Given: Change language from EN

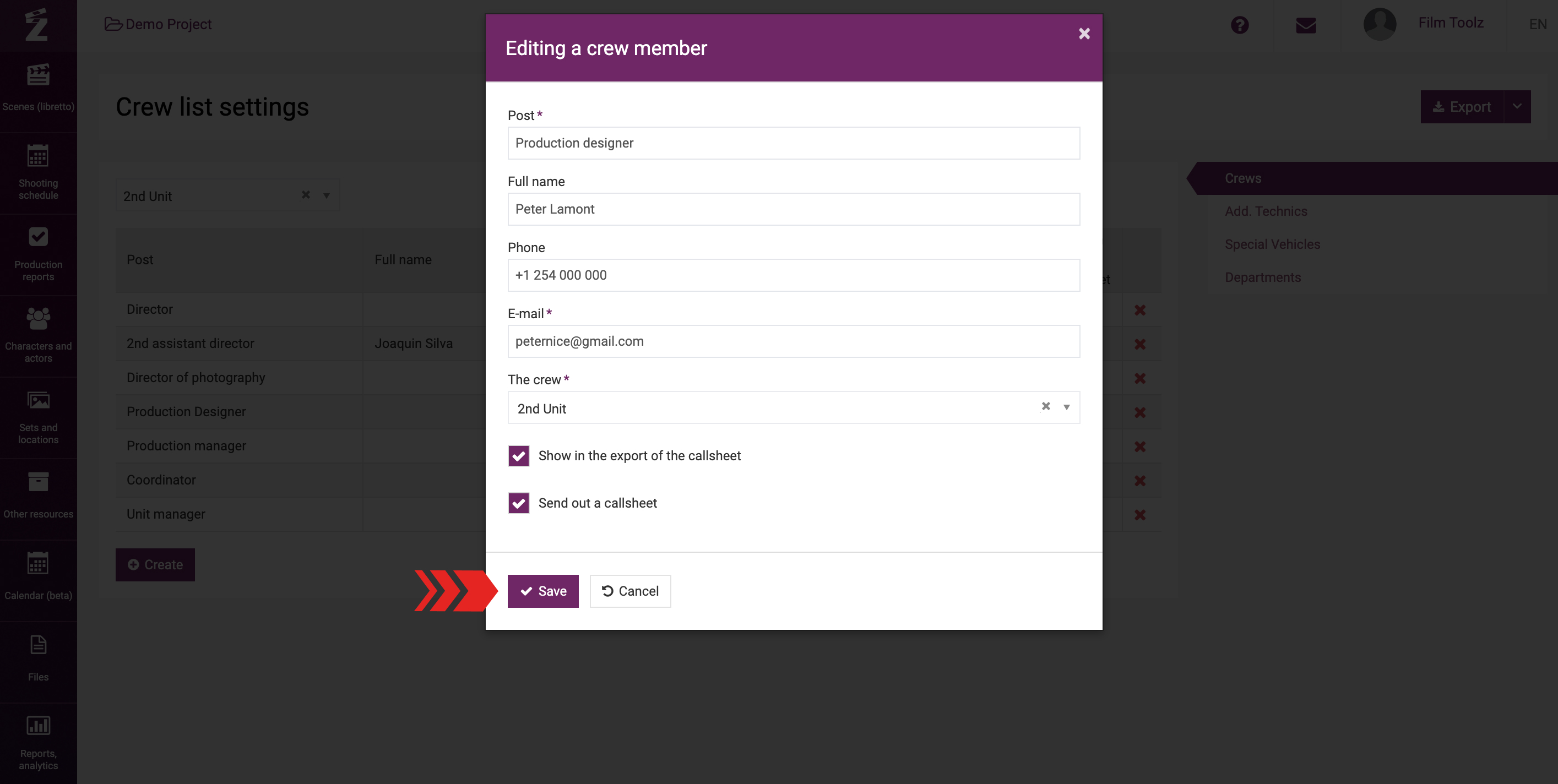Looking at the screenshot, I should [x=1538, y=24].
